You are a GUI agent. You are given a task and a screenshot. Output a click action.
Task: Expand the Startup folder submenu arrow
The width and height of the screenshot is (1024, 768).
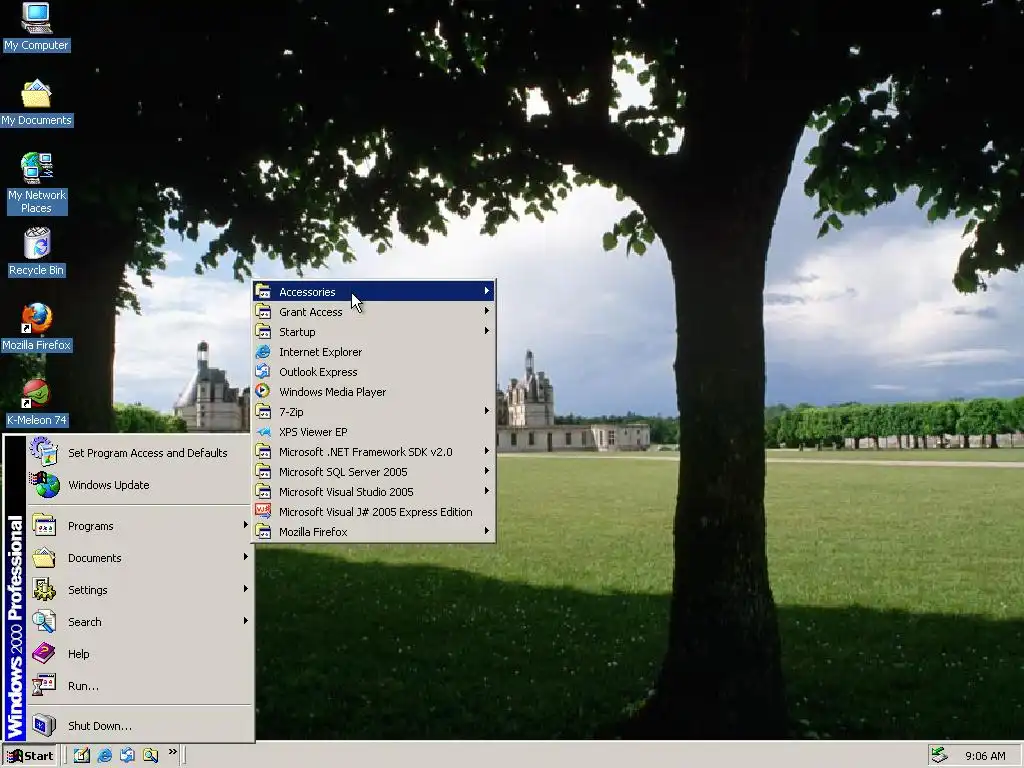(487, 331)
